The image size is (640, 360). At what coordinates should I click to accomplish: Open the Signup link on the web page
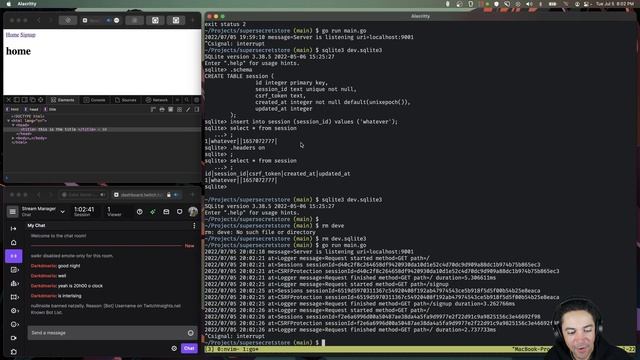click(28, 35)
